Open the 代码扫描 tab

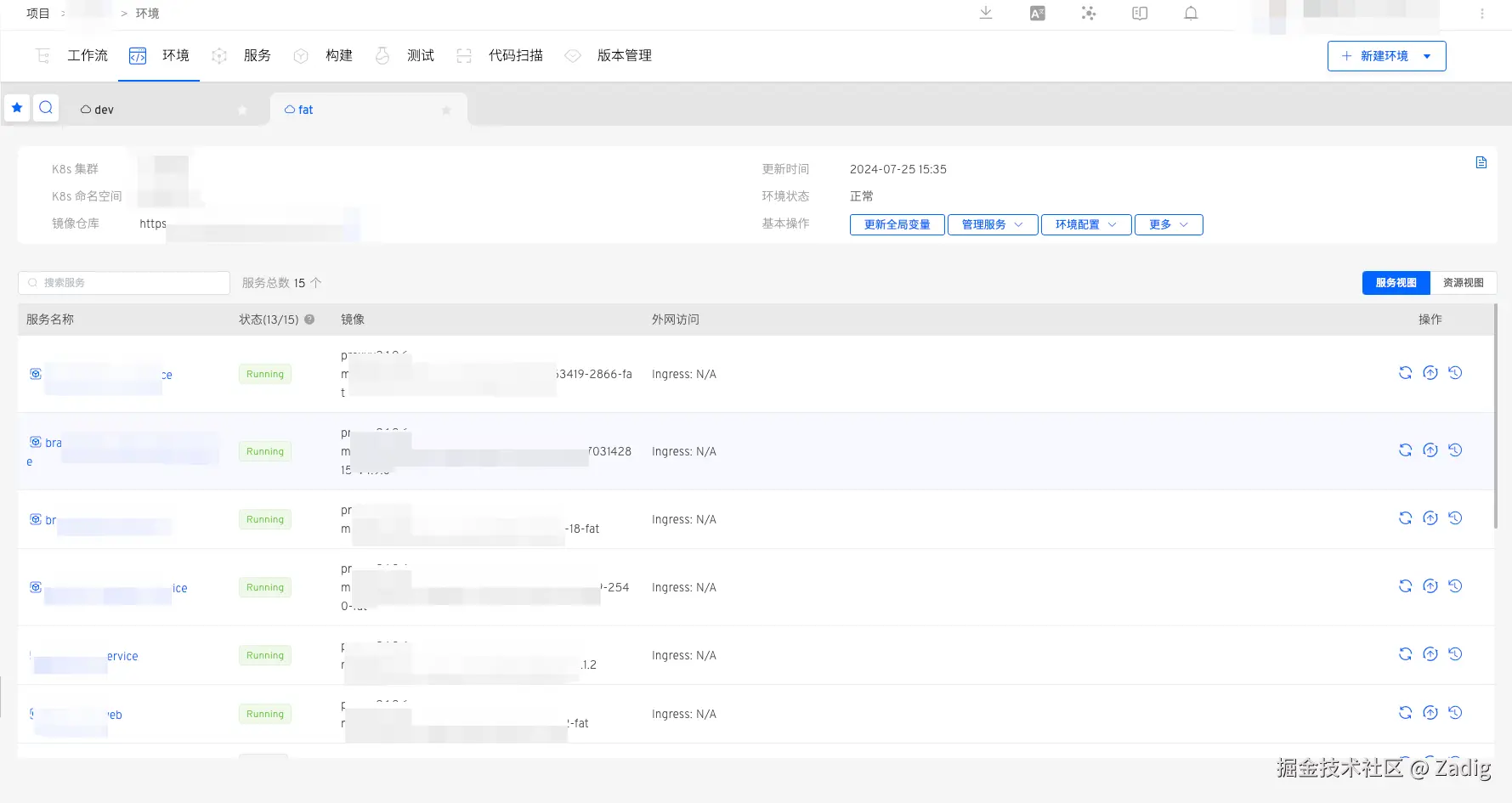500,55
